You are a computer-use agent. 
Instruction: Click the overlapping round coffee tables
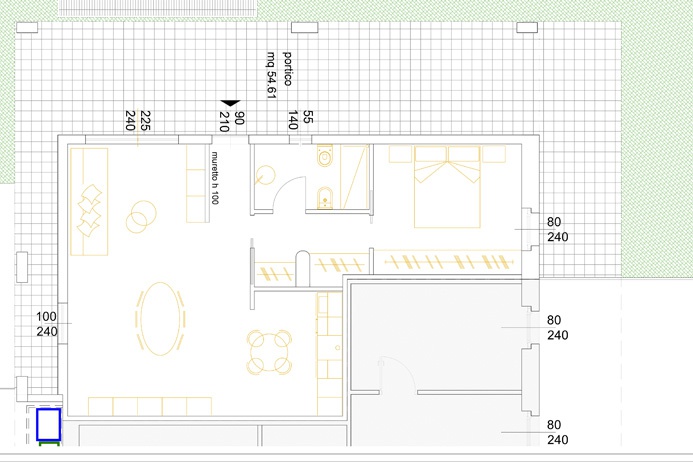[141, 215]
